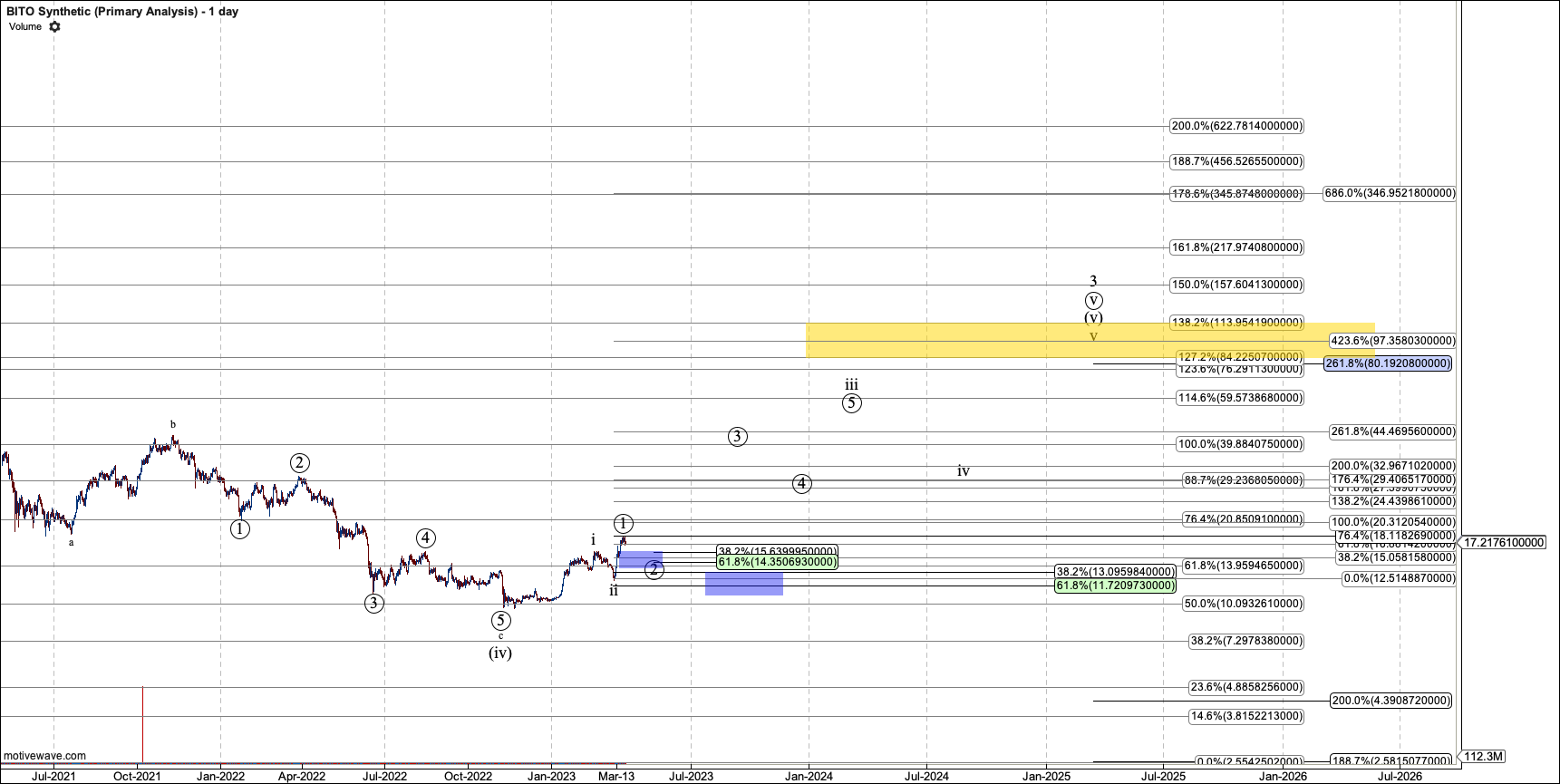
Task: Click the 38.2%(13.0959840000) retracement label
Action: (1116, 572)
